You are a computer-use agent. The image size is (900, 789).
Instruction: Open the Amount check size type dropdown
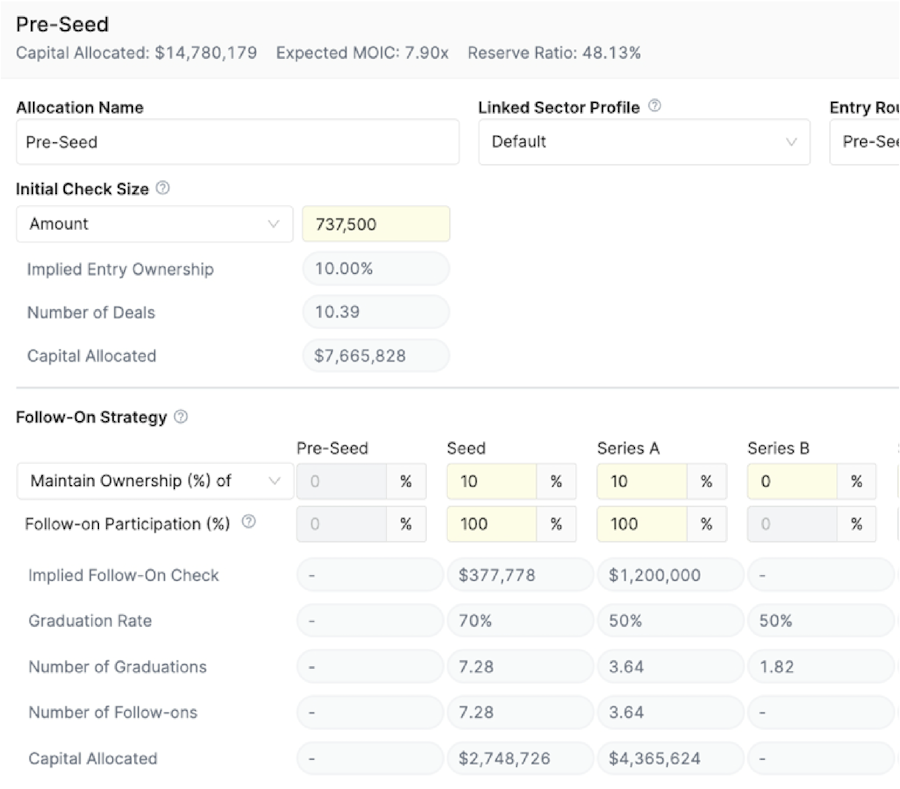pos(155,224)
